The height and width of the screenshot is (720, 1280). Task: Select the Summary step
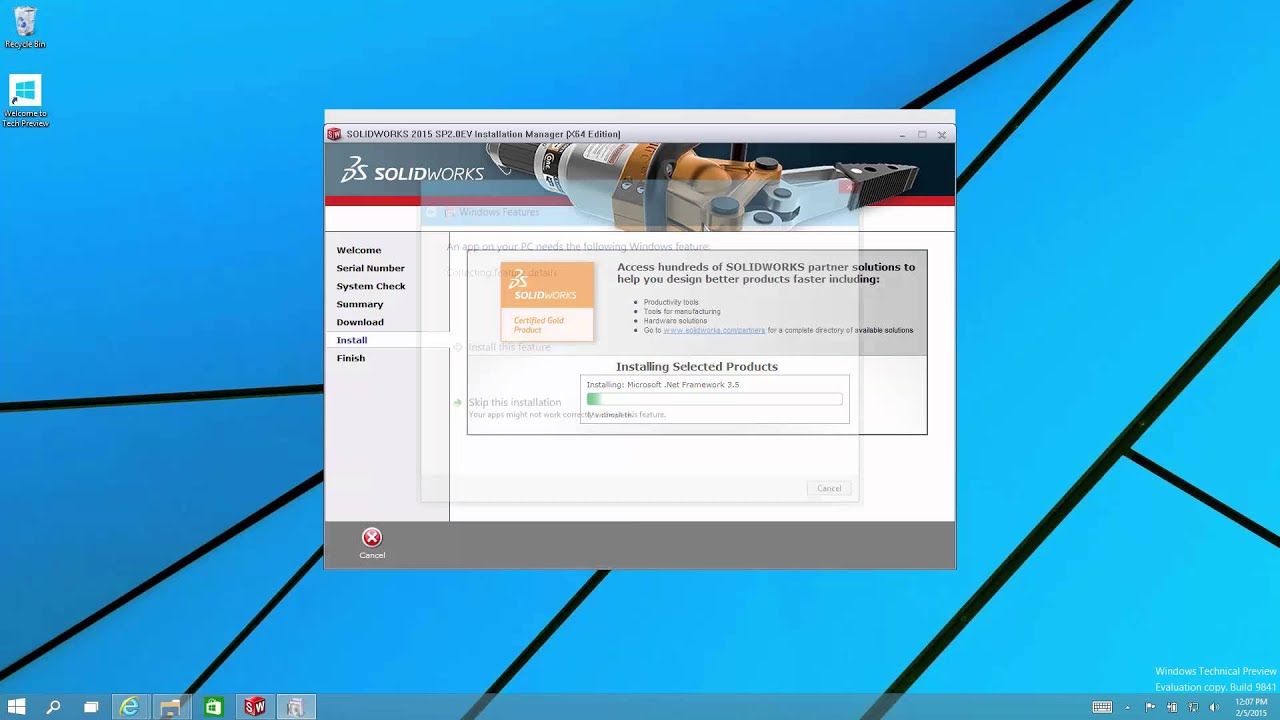(x=360, y=304)
